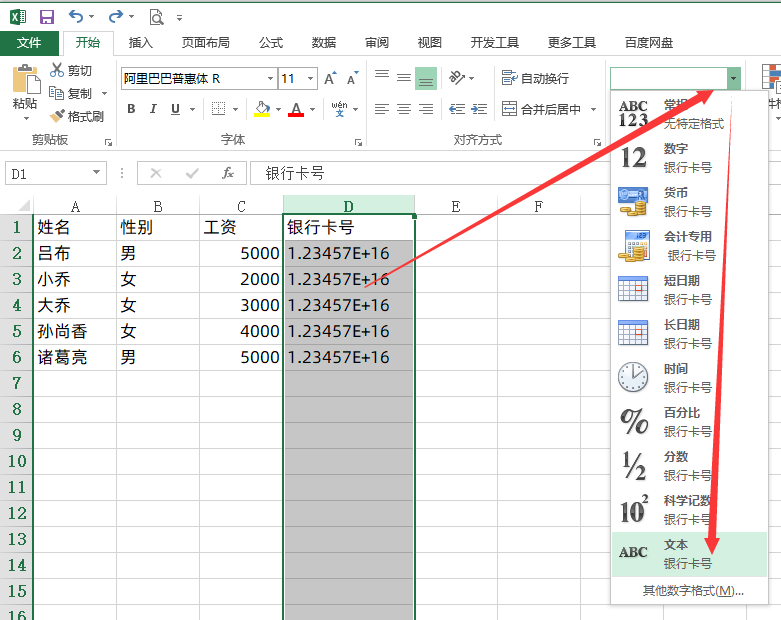The height and width of the screenshot is (620, 781).
Task: Select row 7 header
Action: pyautogui.click(x=16, y=383)
